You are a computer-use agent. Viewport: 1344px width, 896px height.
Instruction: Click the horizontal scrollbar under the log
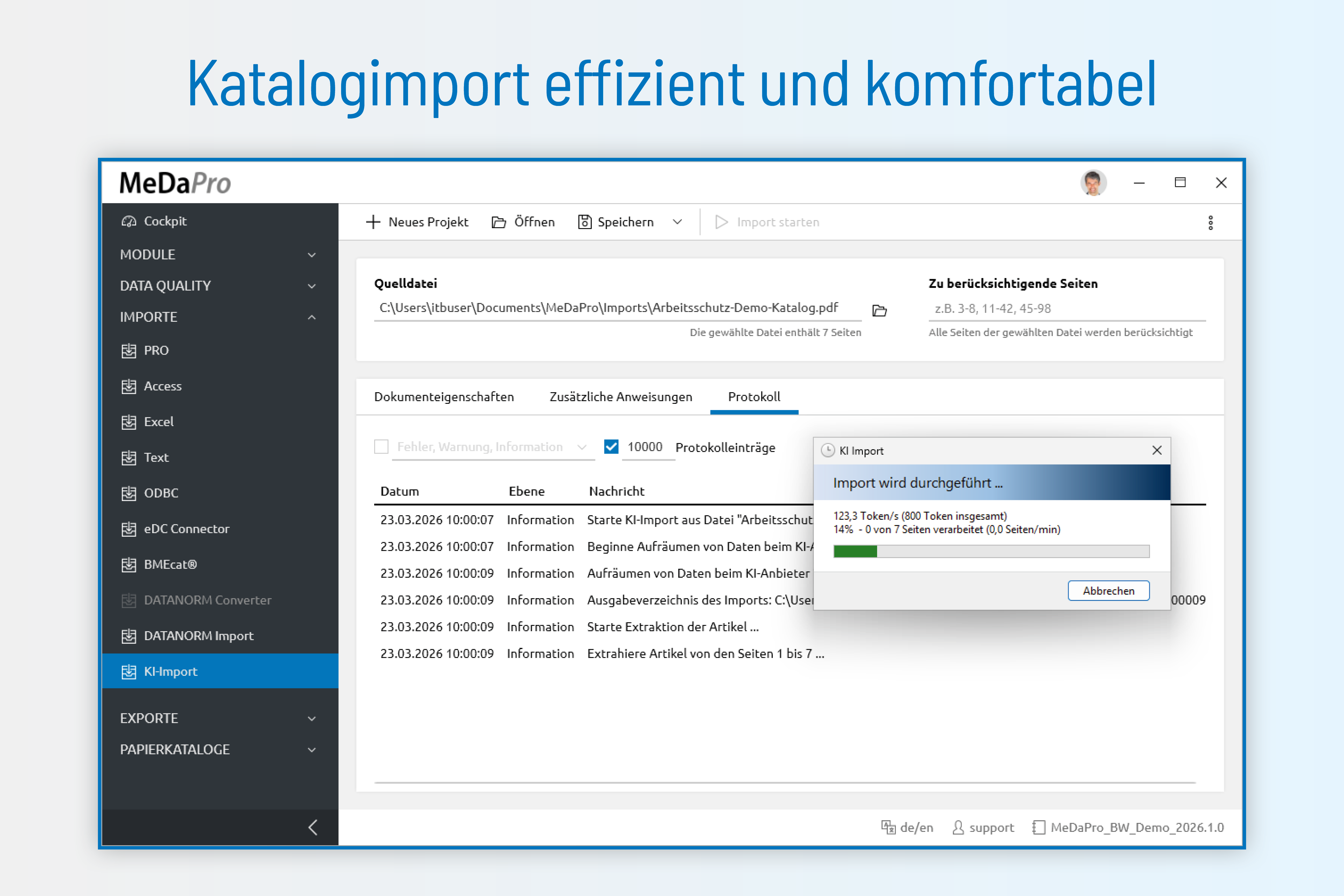785,782
